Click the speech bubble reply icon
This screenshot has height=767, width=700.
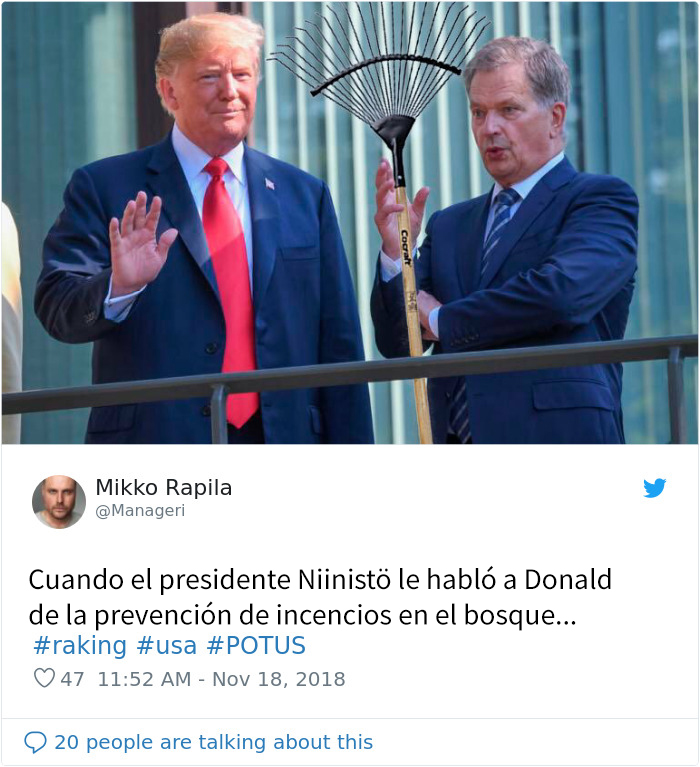pos(35,742)
